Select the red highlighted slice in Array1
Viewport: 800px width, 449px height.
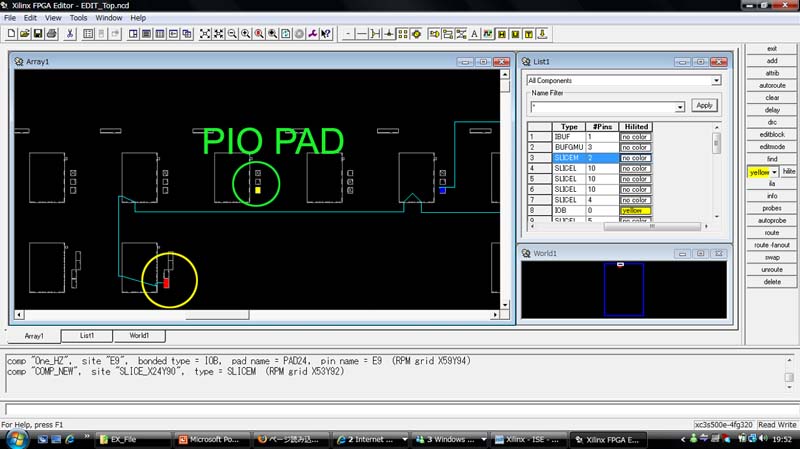click(166, 283)
